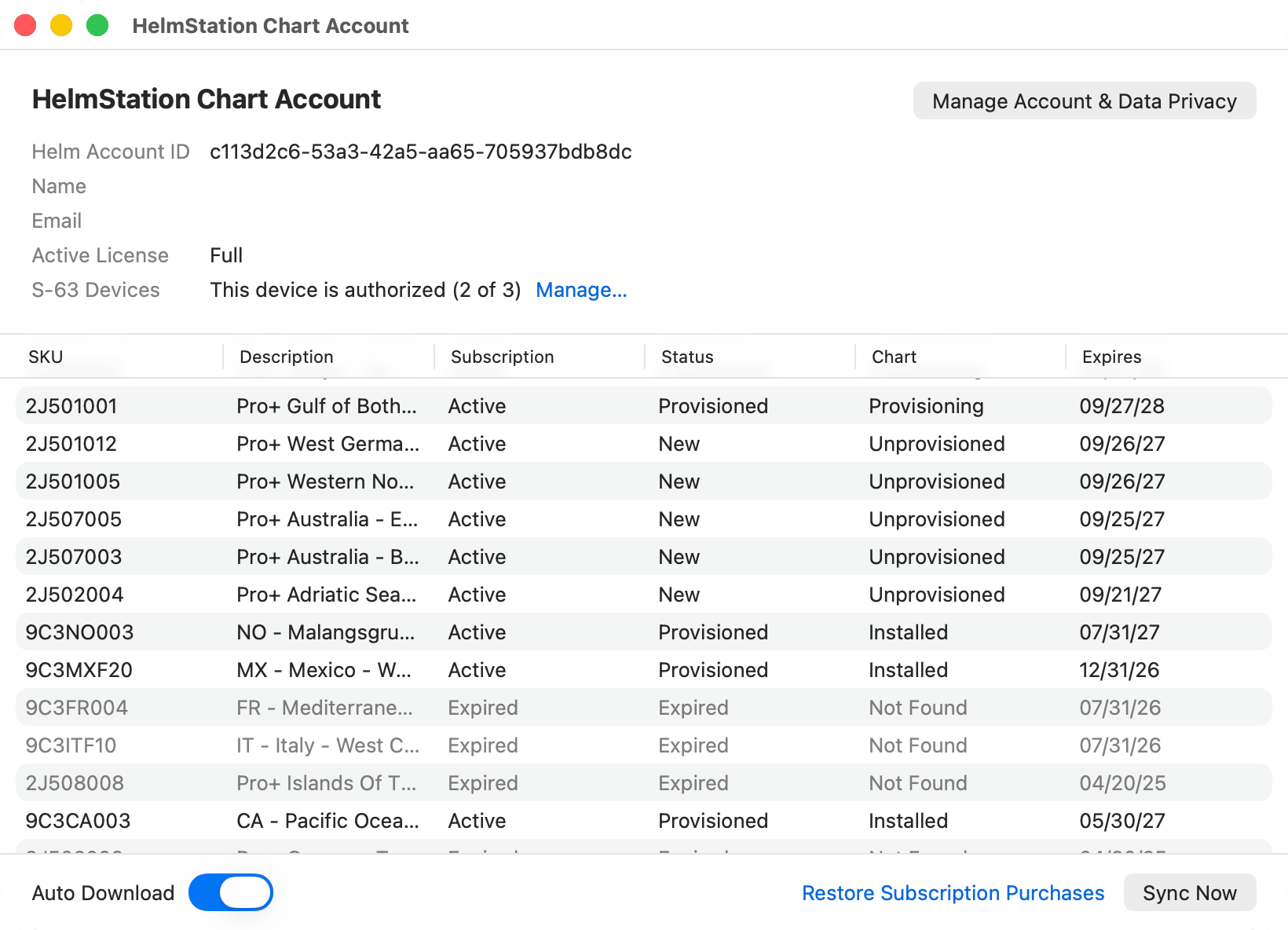The width and height of the screenshot is (1288, 930).
Task: Click expiry date 09/27/28
Action: click(x=1122, y=406)
